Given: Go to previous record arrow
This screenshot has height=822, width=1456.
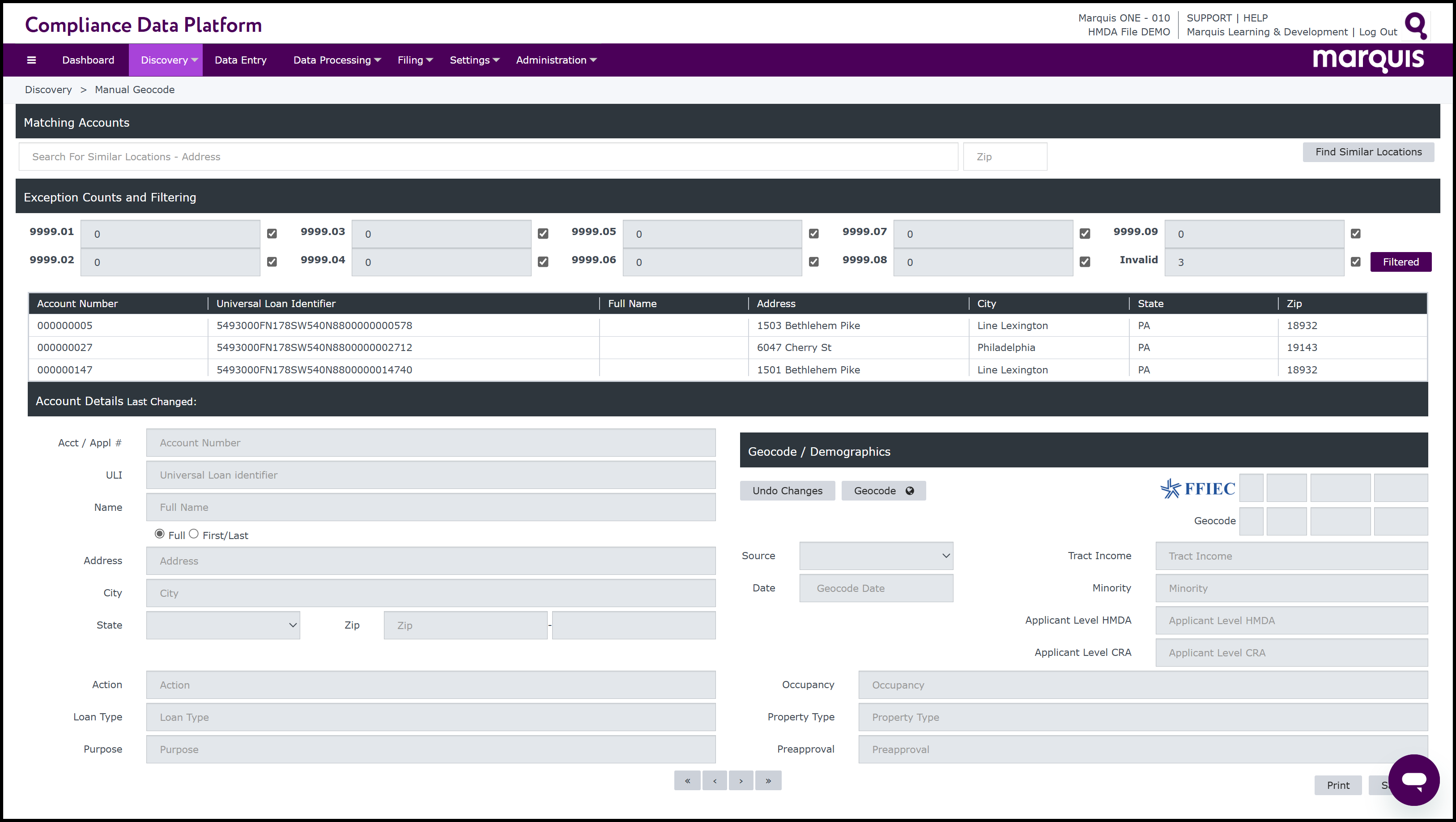Looking at the screenshot, I should 715,781.
